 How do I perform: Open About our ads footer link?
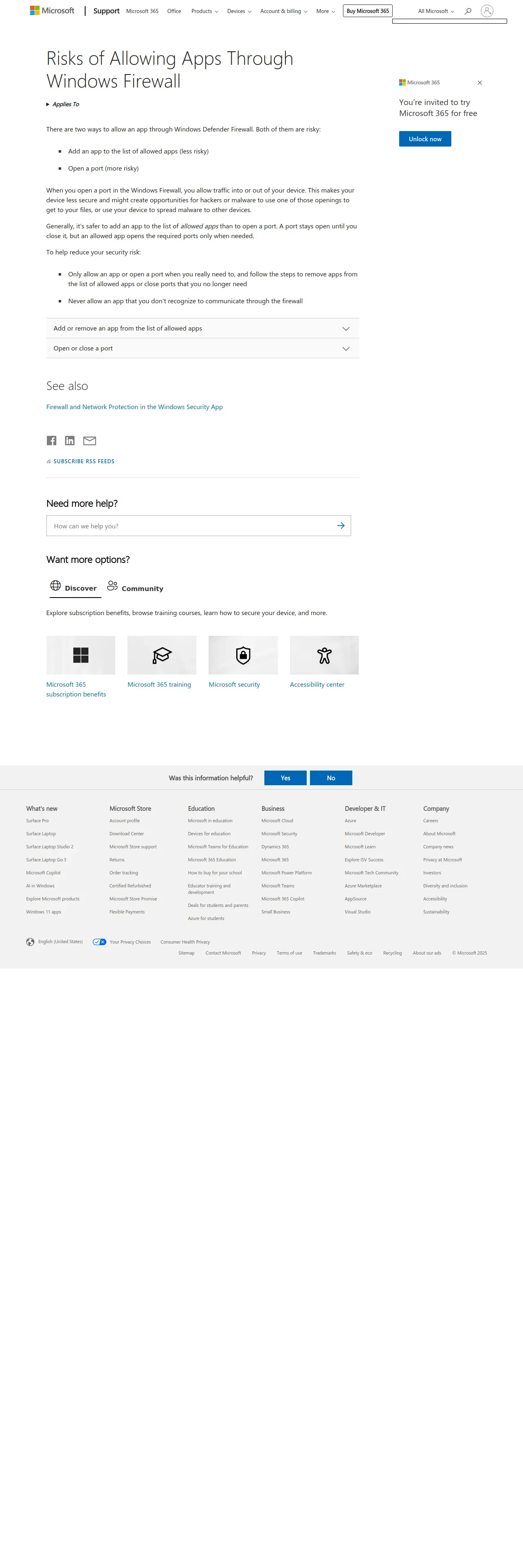(x=427, y=953)
